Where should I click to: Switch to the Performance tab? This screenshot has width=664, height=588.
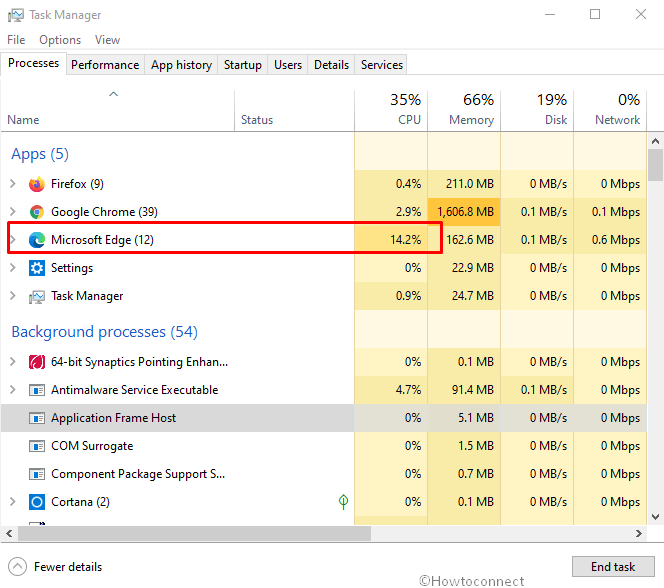coord(105,65)
